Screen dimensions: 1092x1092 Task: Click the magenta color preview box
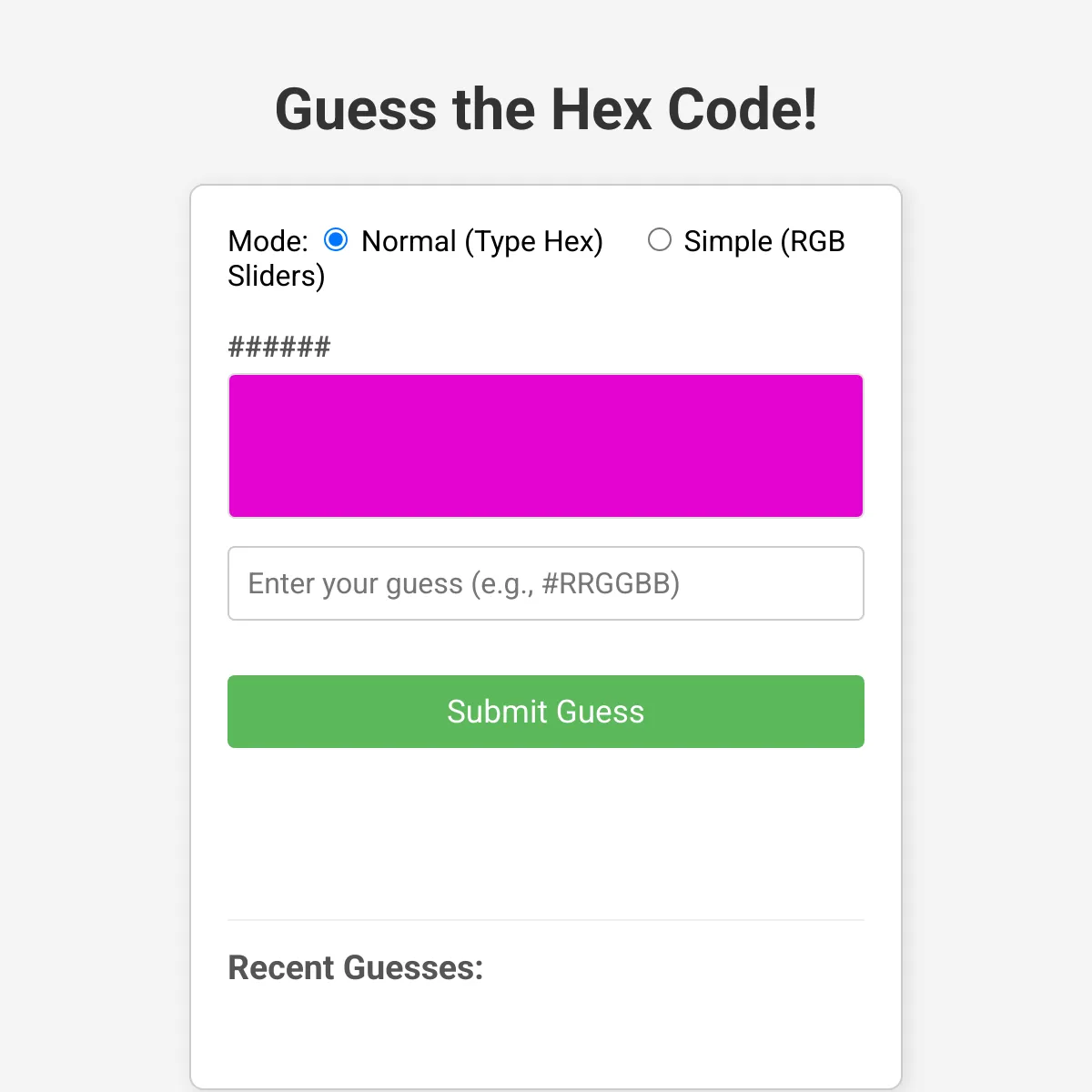[546, 446]
